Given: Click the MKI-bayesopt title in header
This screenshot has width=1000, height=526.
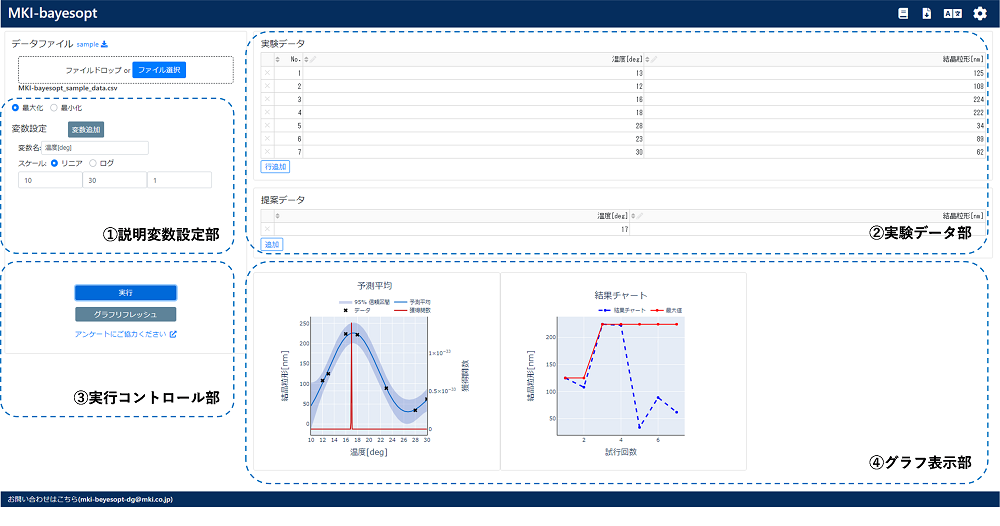Looking at the screenshot, I should point(52,13).
